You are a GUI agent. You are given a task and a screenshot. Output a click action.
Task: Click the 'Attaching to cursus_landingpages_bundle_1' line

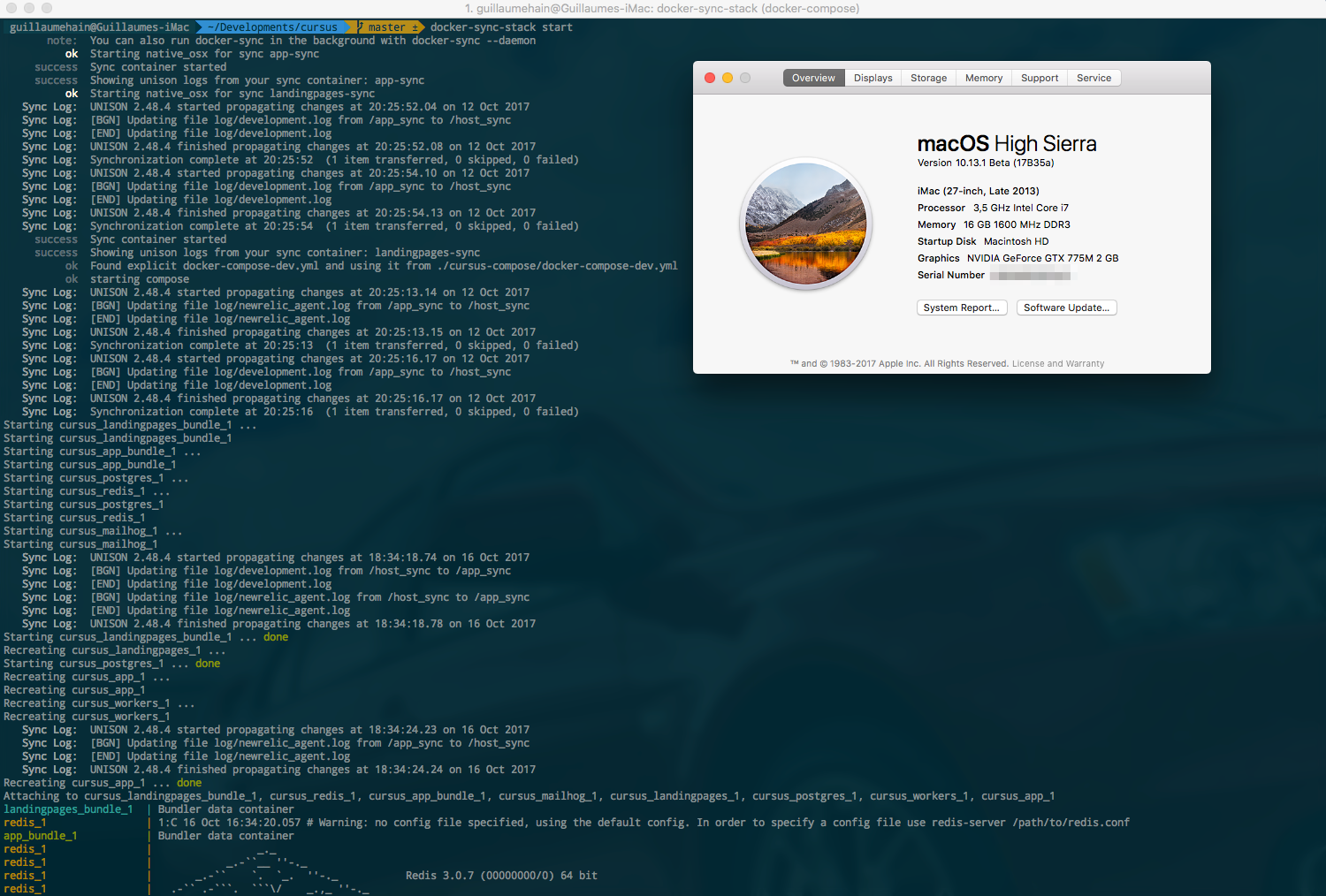point(529,796)
